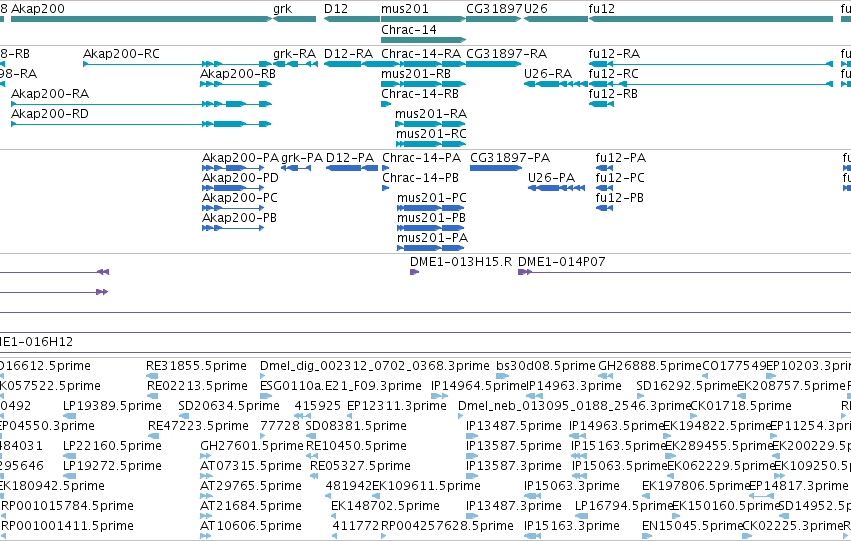Click the mus201-RA transcript label
Screen dimensions: 851x541
click(431, 114)
